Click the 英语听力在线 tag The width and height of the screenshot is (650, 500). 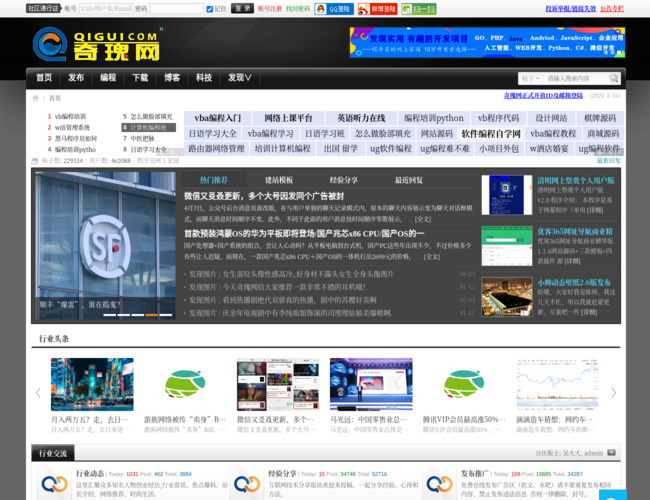coord(361,118)
